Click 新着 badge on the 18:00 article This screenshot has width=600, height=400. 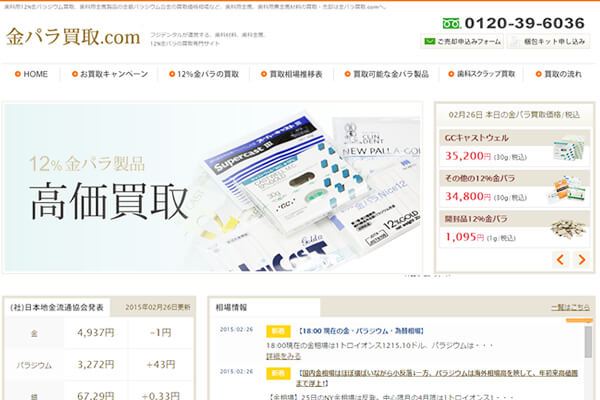pos(278,331)
